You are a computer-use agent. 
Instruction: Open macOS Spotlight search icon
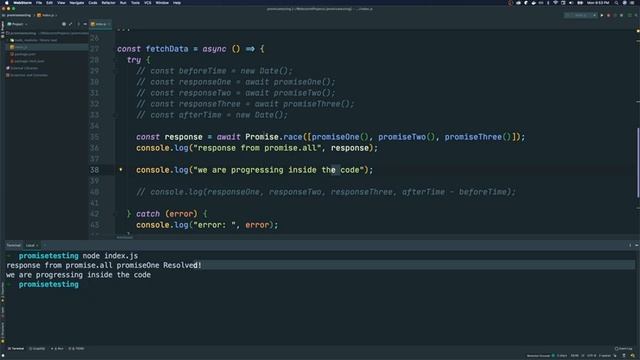[616, 3]
